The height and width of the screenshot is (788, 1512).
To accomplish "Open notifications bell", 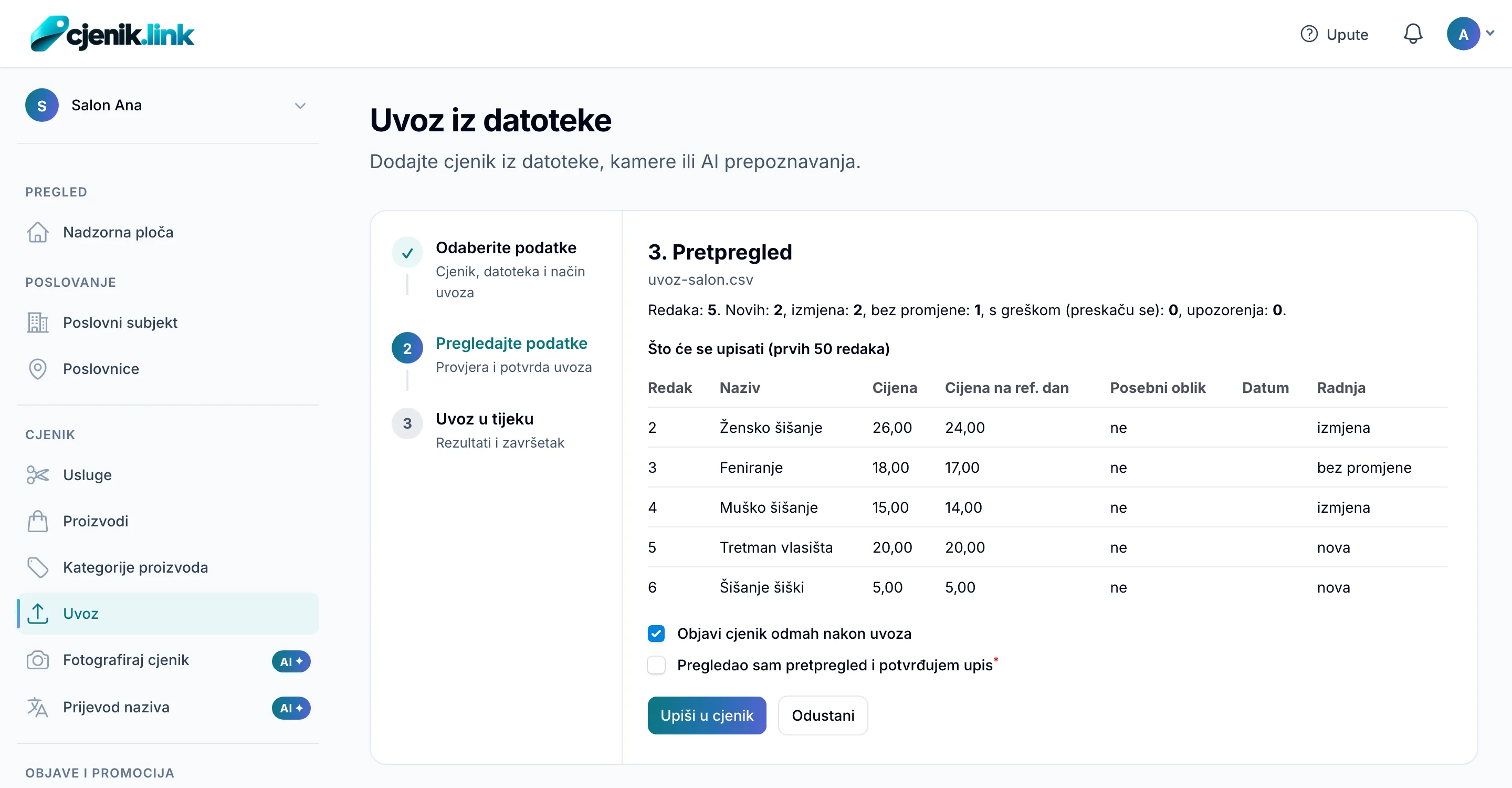I will (1412, 34).
